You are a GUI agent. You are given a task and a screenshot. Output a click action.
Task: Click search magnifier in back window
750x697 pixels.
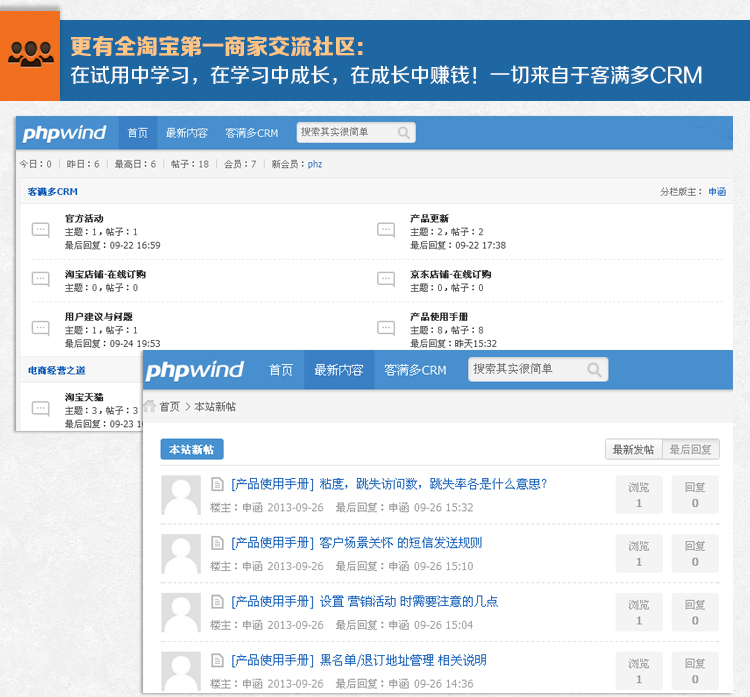(404, 133)
